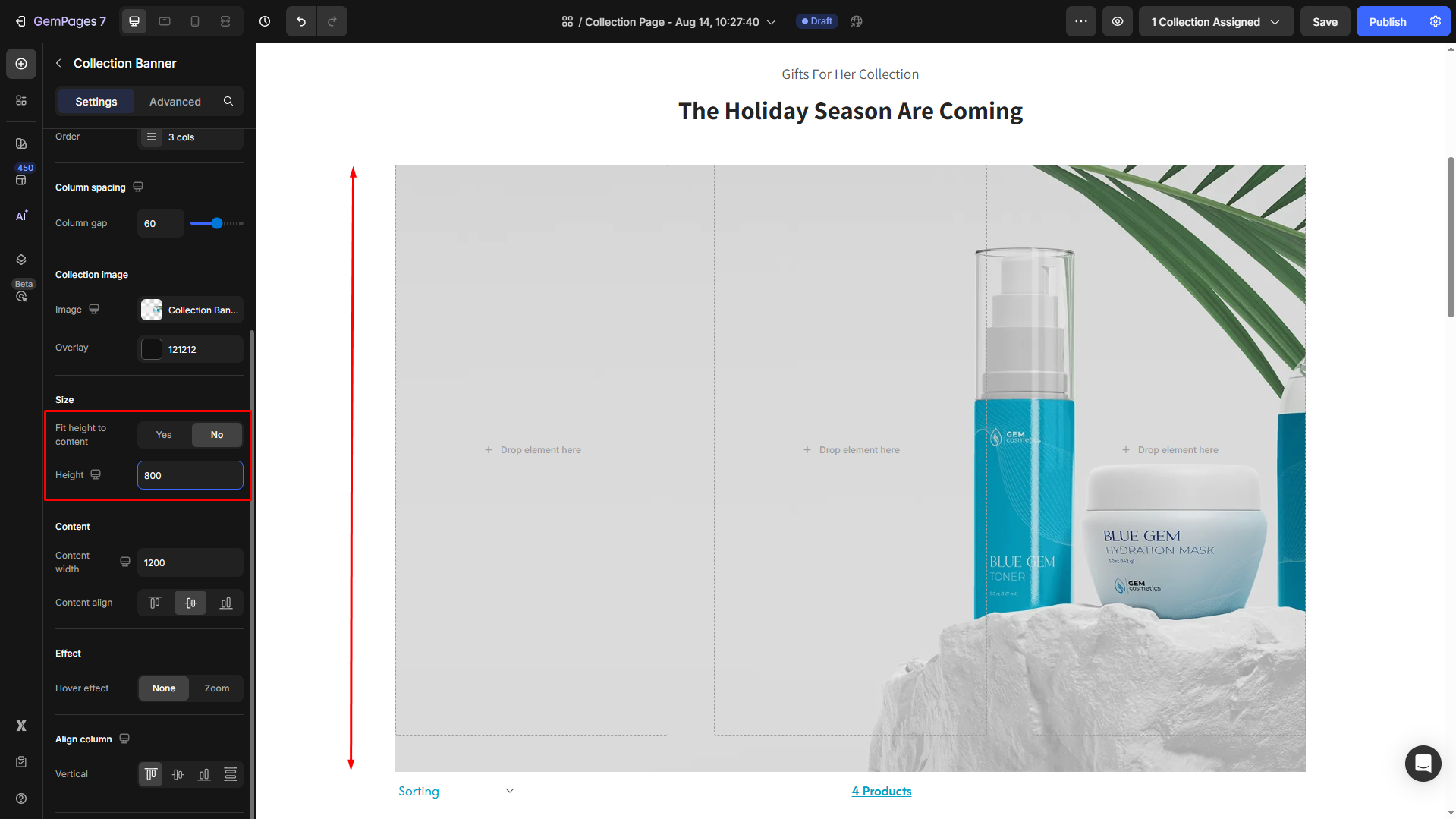Viewport: 1456px width, 819px height.
Task: Choose bottom content align option
Action: coord(226,603)
